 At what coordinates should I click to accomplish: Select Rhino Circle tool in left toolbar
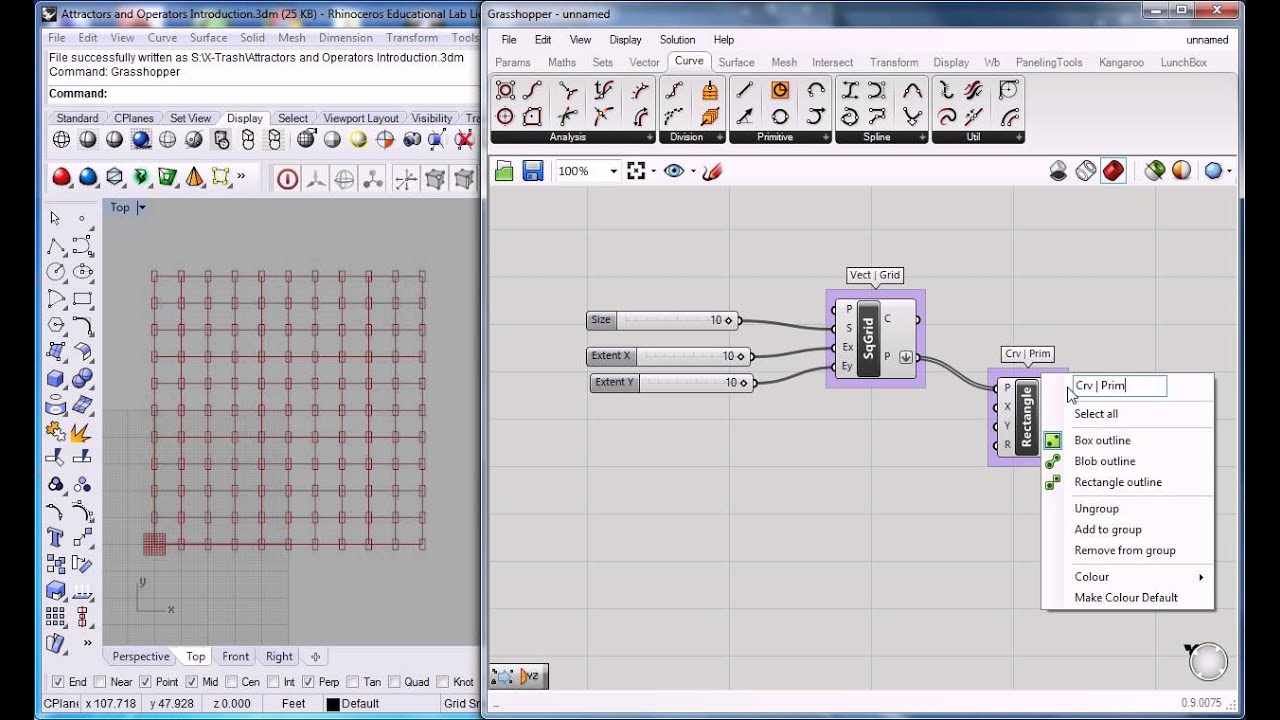pyautogui.click(x=56, y=272)
